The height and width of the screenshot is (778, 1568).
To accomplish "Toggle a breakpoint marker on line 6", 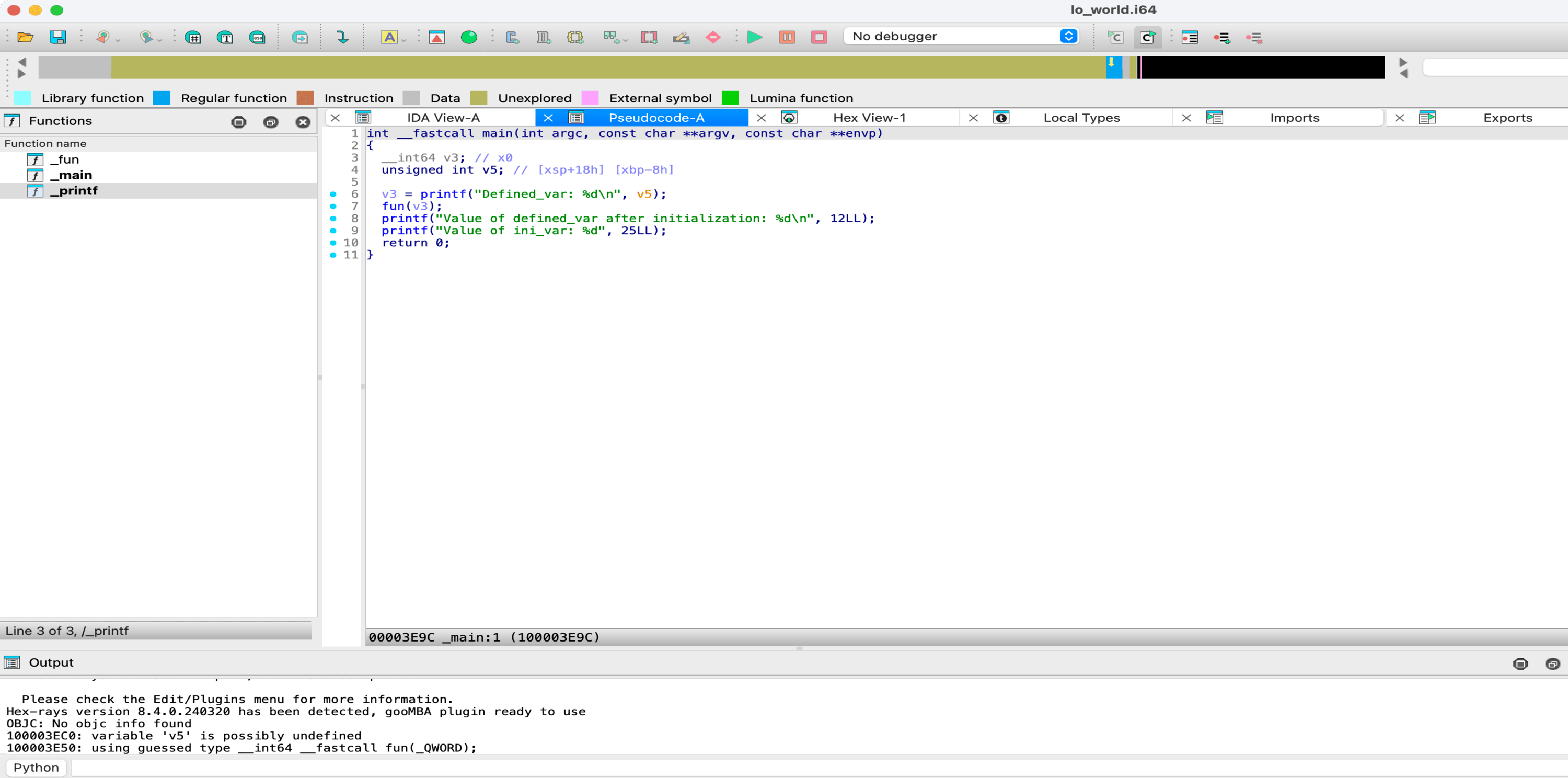I will click(x=333, y=193).
